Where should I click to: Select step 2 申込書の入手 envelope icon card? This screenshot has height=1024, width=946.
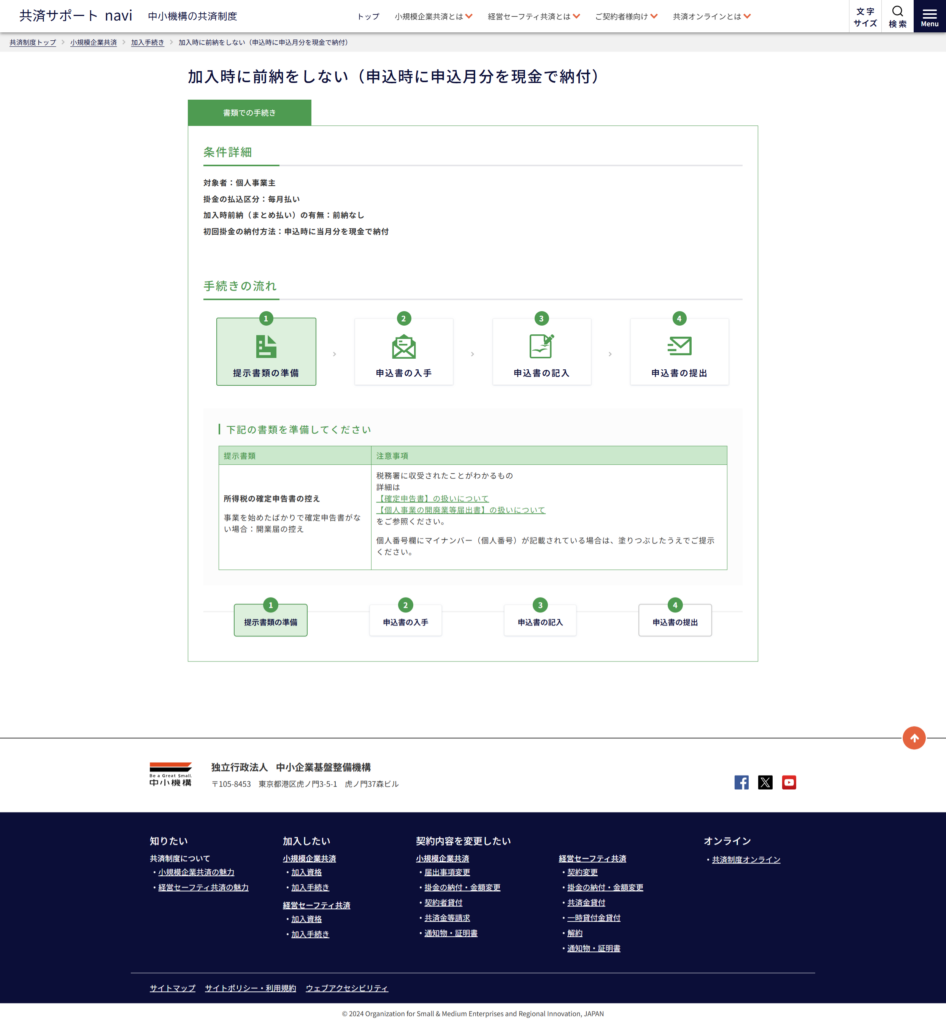tap(403, 351)
